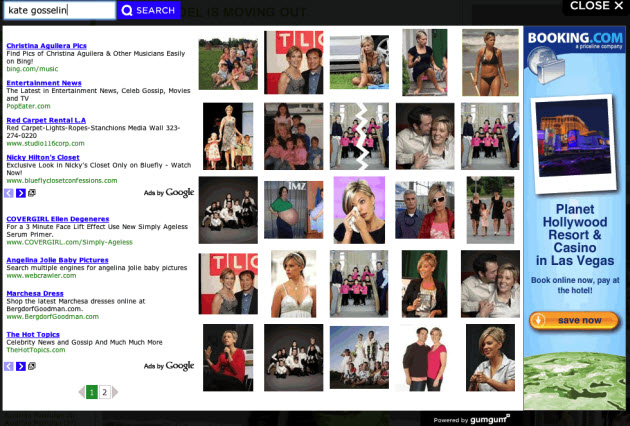The image size is (630, 426).
Task: Open thumbnail of family in Hawaiian leis
Action: coord(359,357)
